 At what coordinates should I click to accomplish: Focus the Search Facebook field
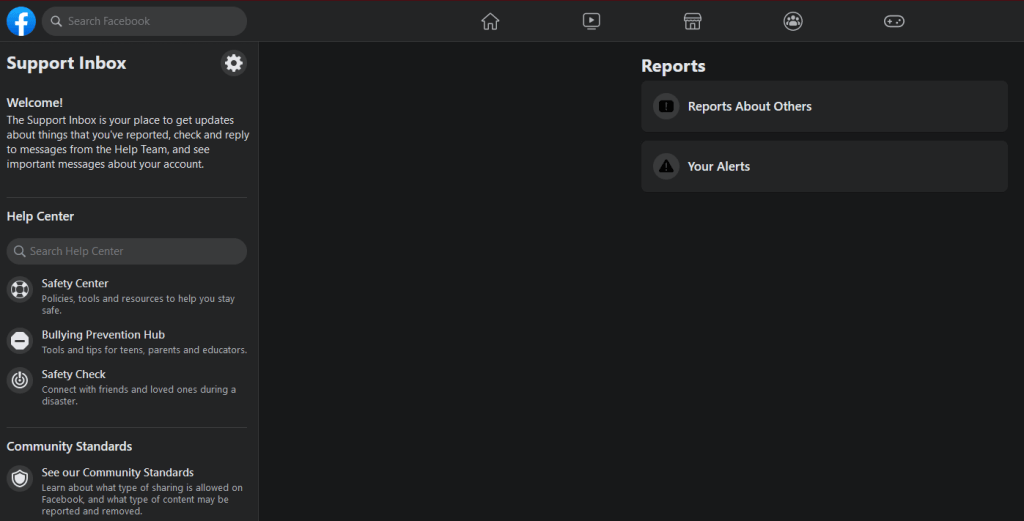coord(144,21)
